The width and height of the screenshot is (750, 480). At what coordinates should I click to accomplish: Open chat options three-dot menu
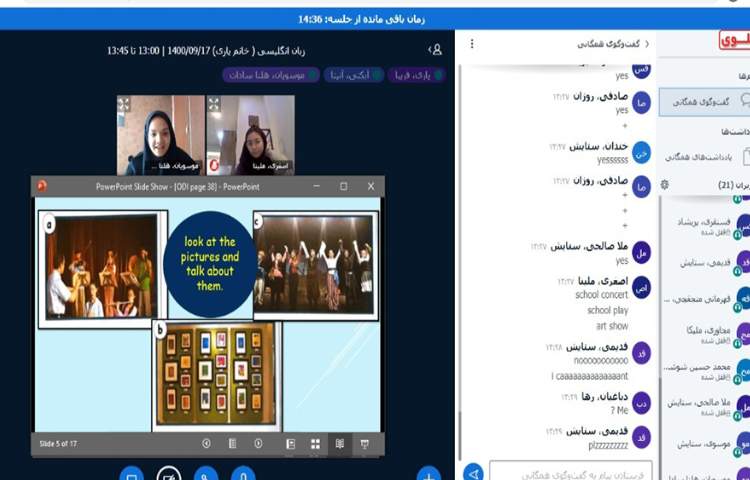click(472, 44)
